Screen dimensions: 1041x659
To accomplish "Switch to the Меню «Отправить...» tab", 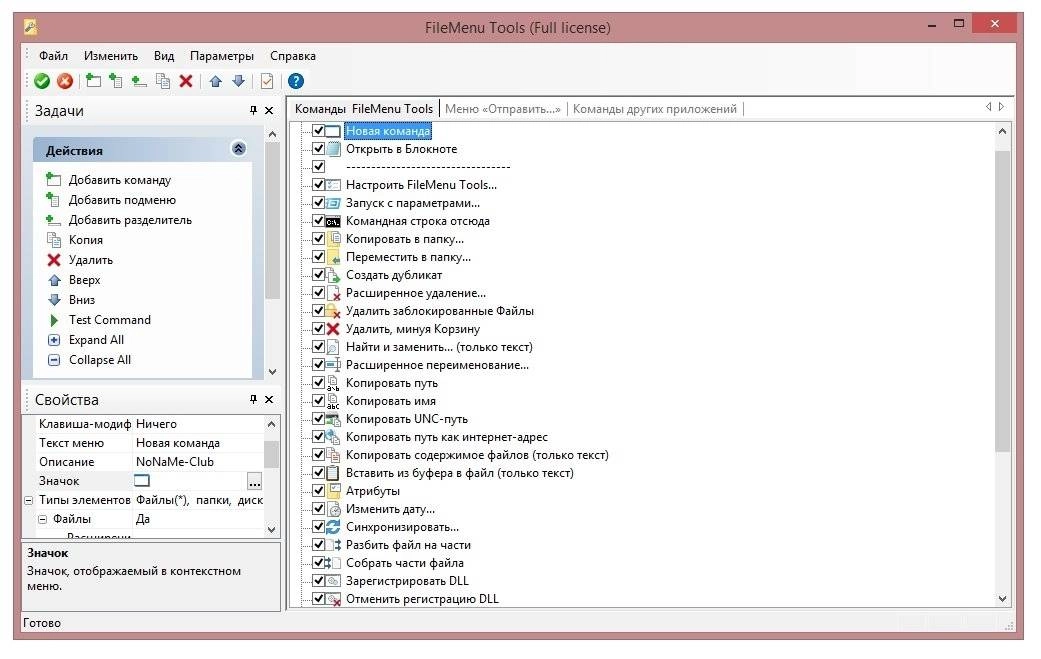I will coord(503,109).
